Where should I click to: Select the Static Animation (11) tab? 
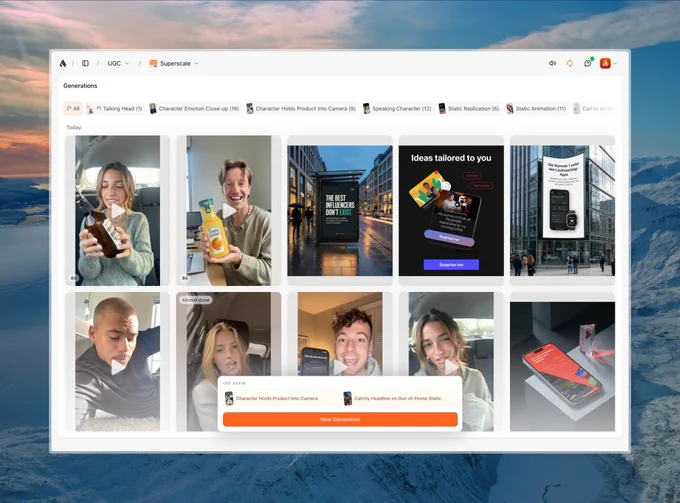pyautogui.click(x=536, y=108)
